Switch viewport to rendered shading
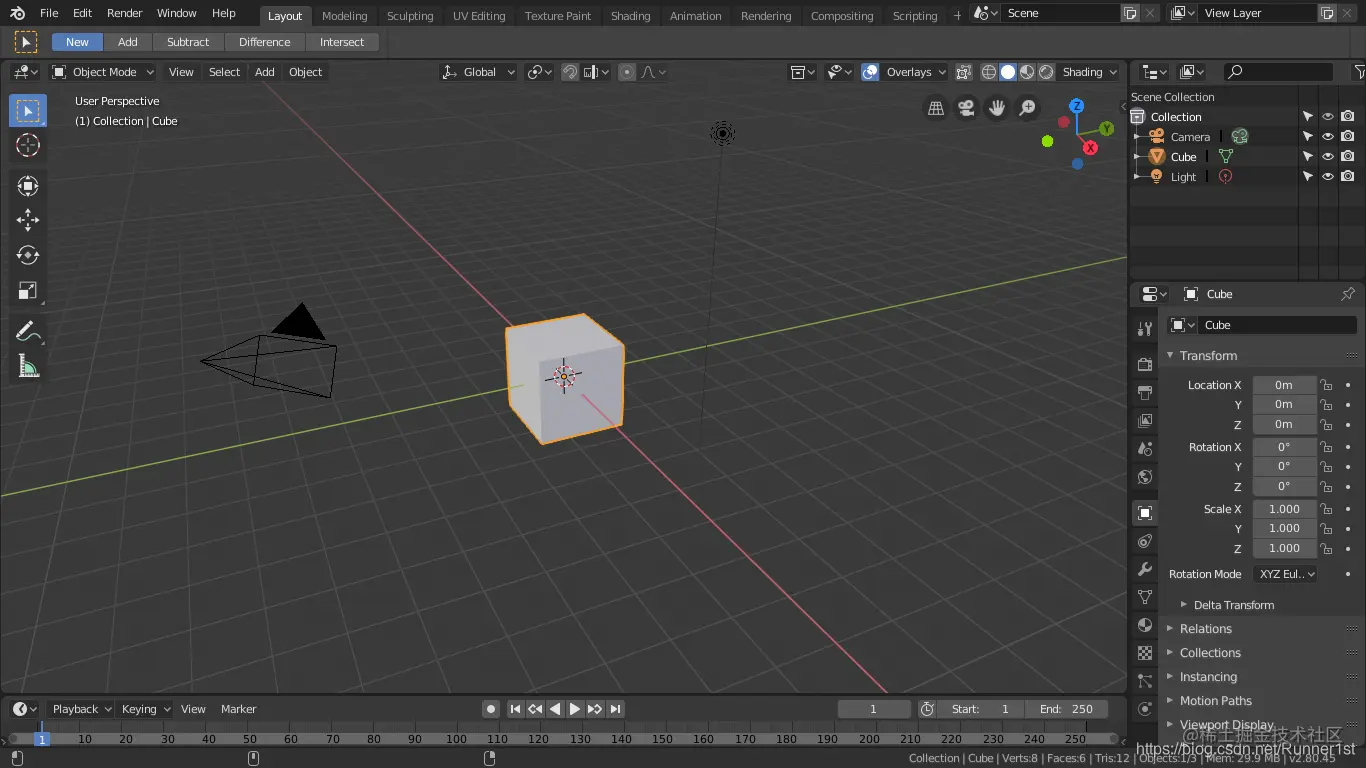The image size is (1366, 768). tap(1046, 72)
